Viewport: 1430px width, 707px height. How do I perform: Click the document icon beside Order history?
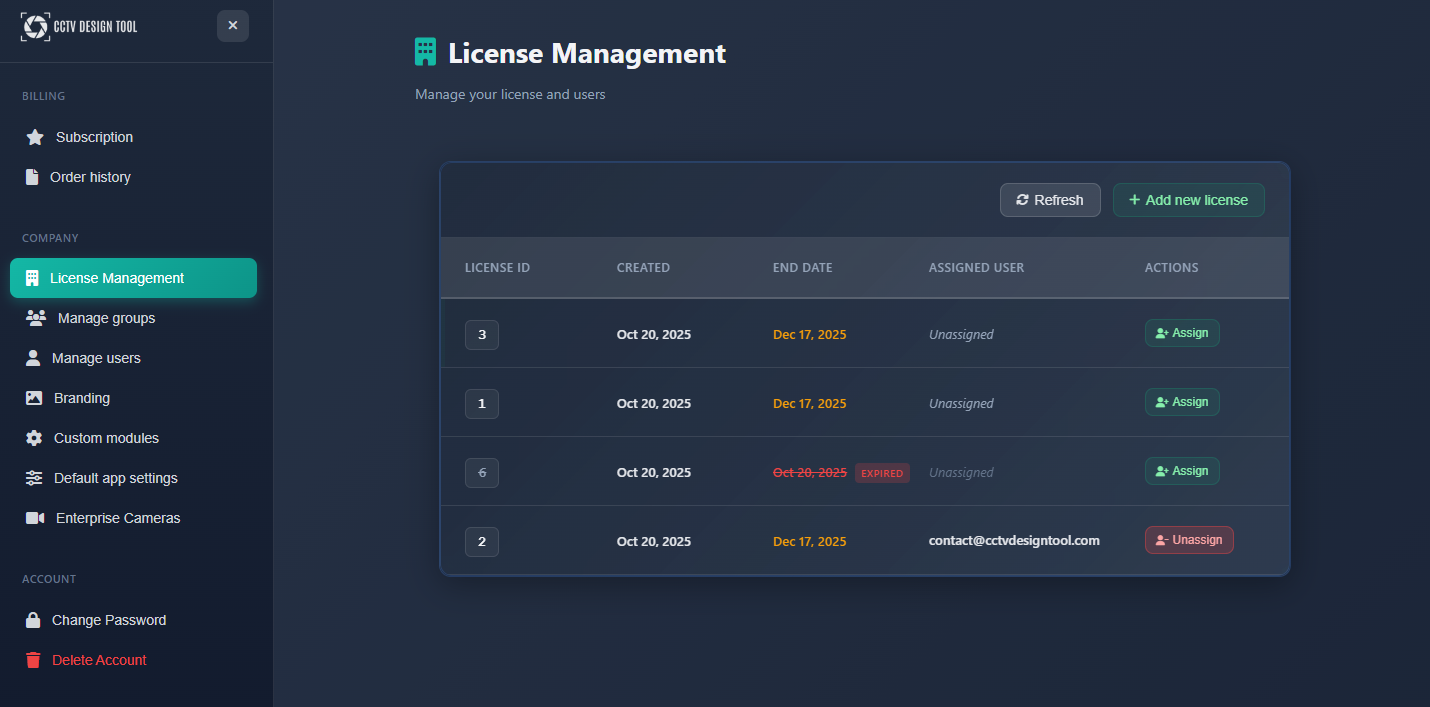pyautogui.click(x=32, y=177)
